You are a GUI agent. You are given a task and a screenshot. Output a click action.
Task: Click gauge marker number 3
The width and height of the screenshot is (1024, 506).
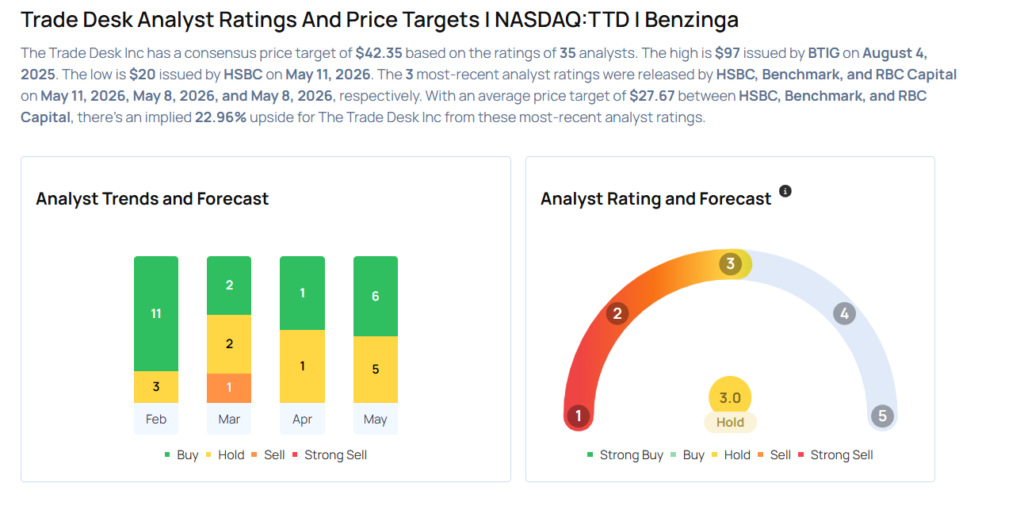(730, 264)
